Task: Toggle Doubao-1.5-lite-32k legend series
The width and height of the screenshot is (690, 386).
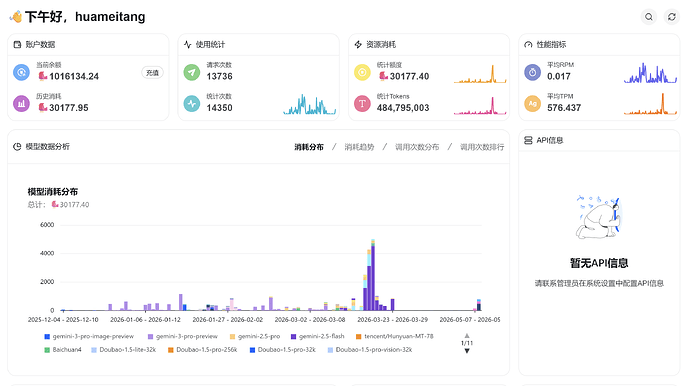Action: tap(124, 350)
